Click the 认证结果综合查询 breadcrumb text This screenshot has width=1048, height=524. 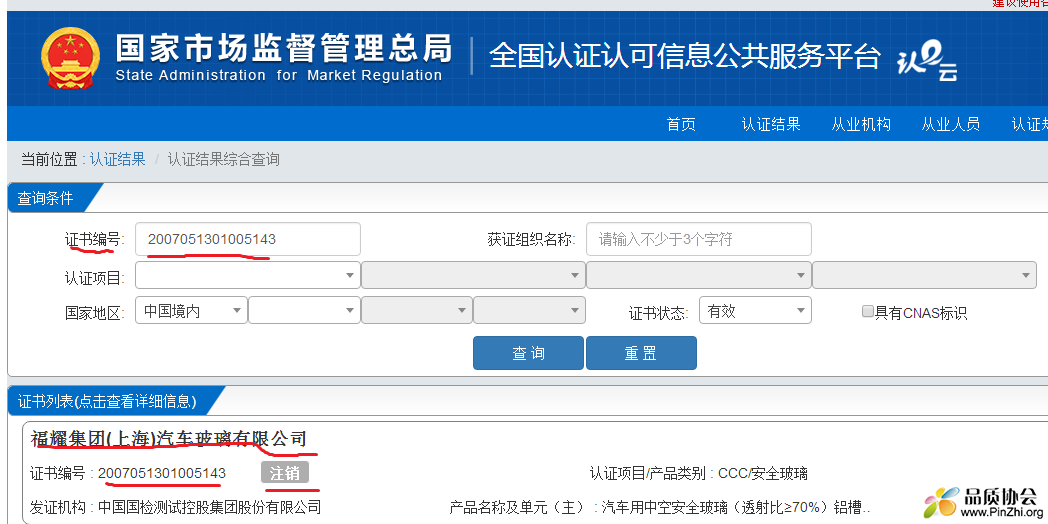point(223,160)
